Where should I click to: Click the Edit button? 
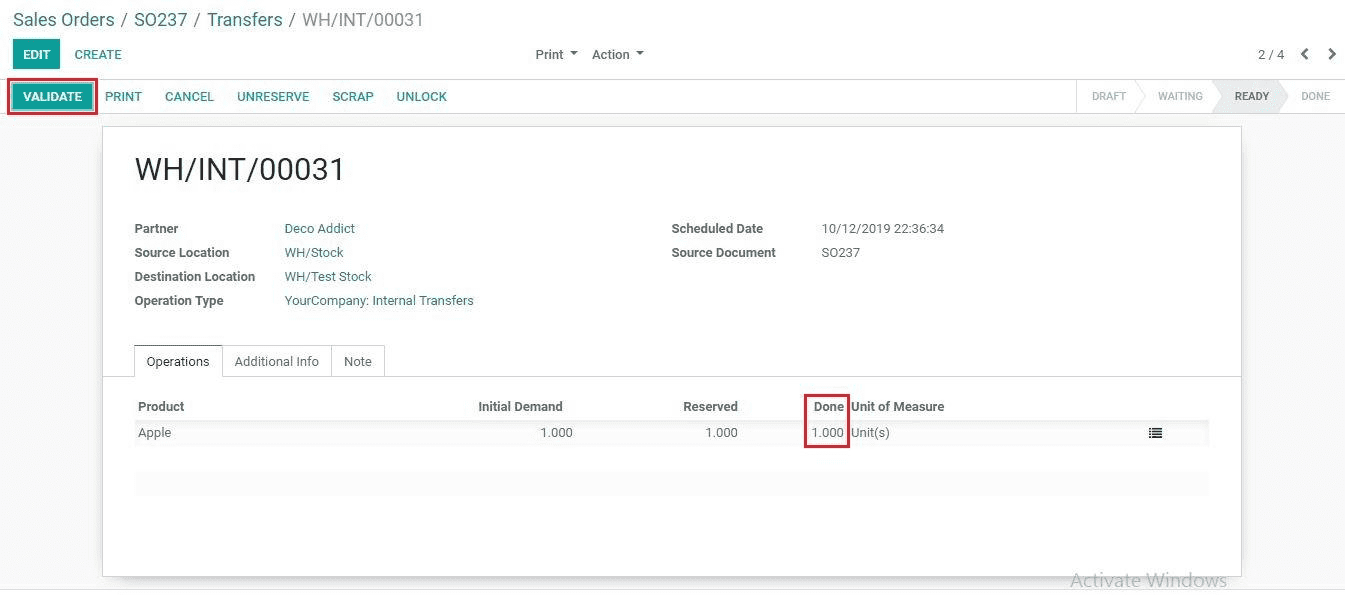(x=36, y=54)
